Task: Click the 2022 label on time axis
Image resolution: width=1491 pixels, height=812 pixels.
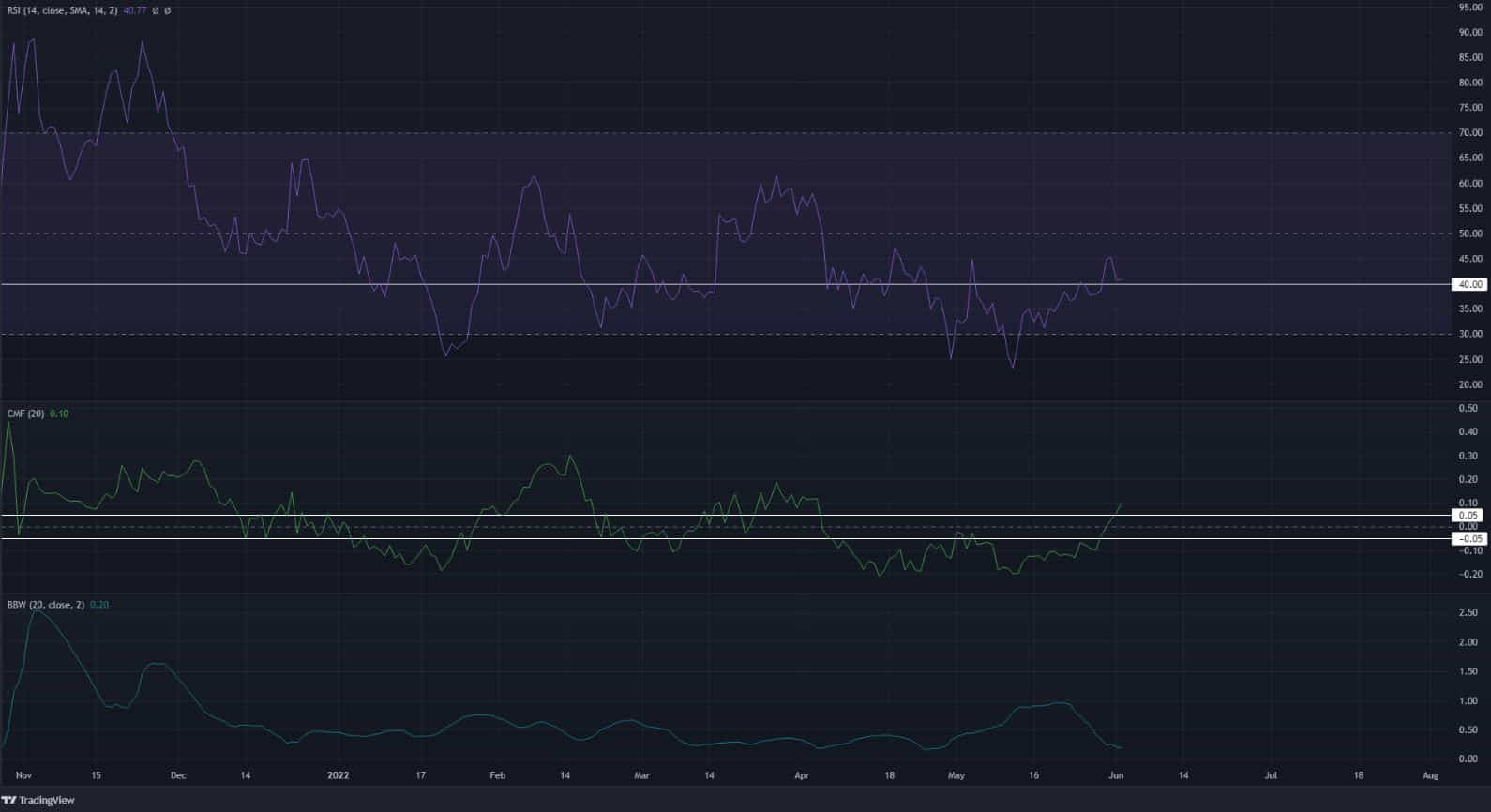Action: click(x=338, y=775)
